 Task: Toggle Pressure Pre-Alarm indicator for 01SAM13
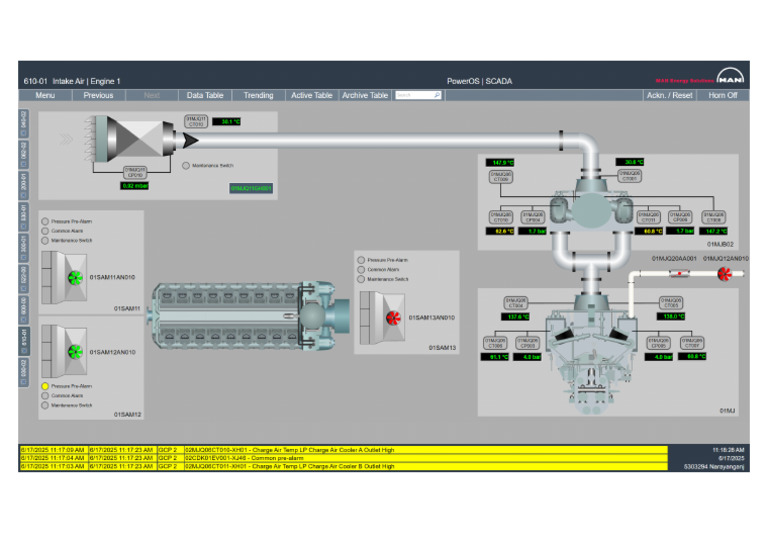pyautogui.click(x=361, y=260)
